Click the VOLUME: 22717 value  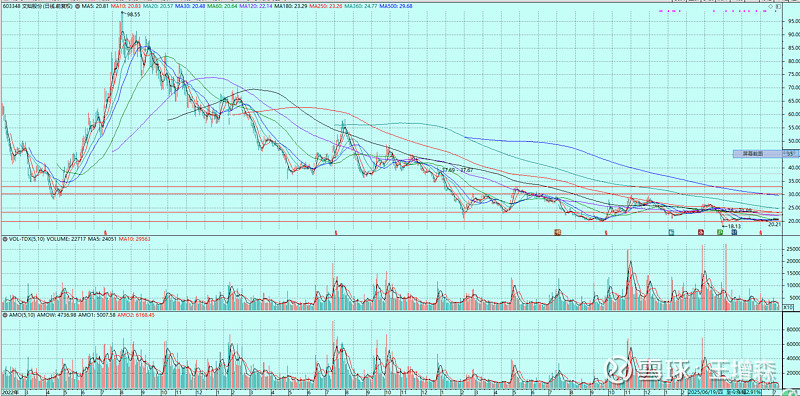[66, 239]
